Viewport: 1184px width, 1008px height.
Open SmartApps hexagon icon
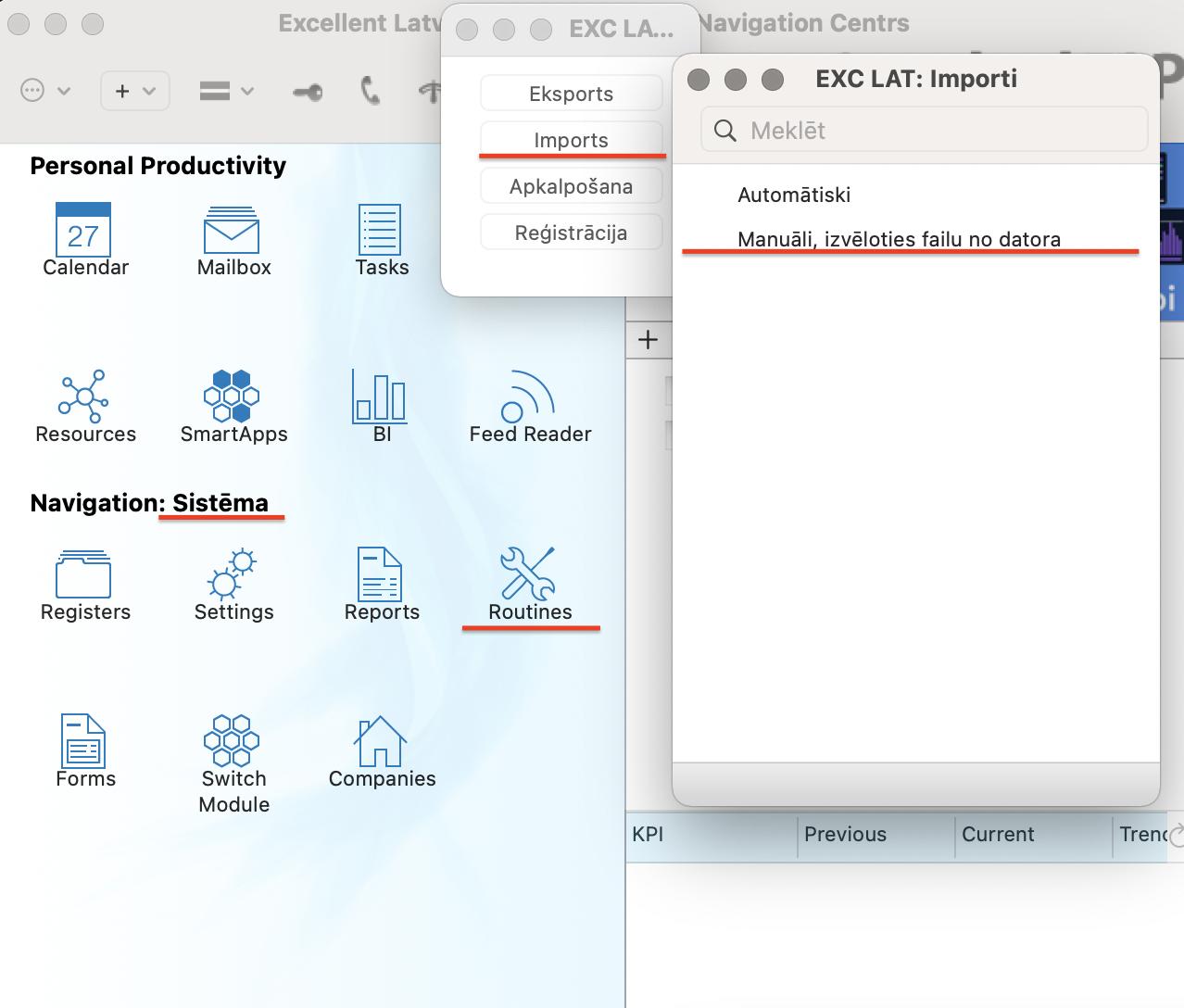(x=232, y=397)
